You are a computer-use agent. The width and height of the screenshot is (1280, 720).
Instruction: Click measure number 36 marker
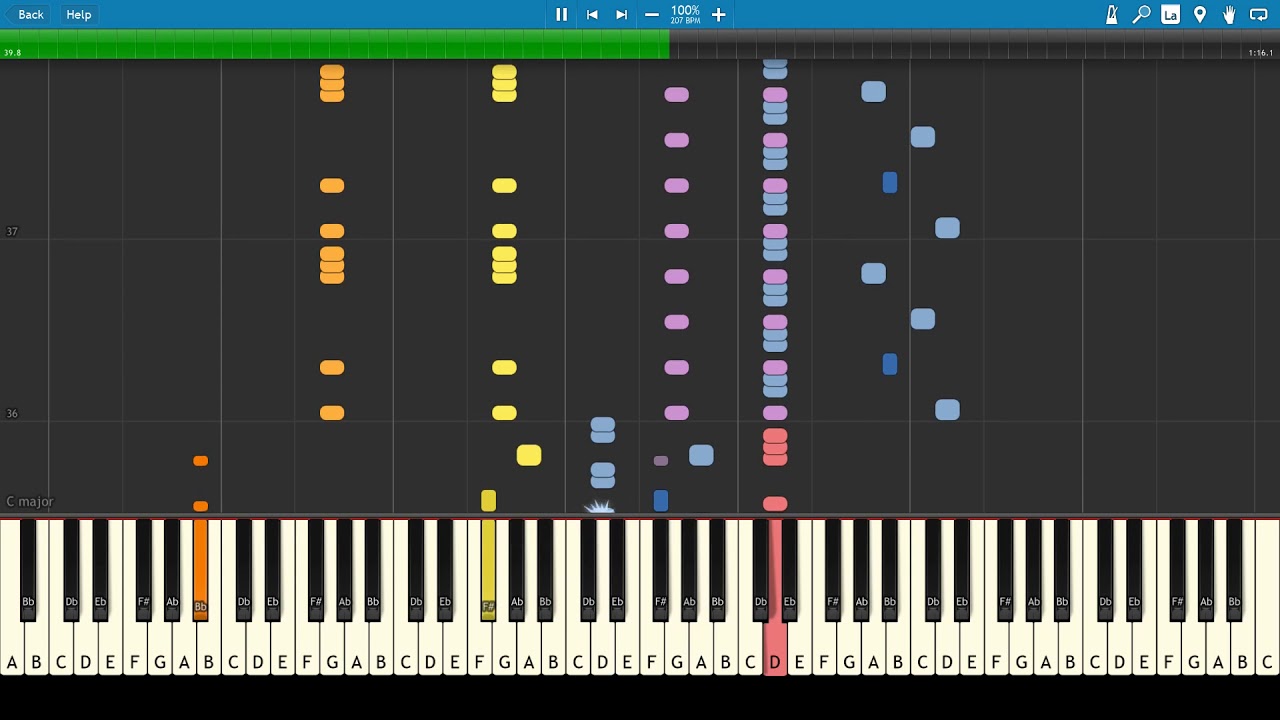12,414
